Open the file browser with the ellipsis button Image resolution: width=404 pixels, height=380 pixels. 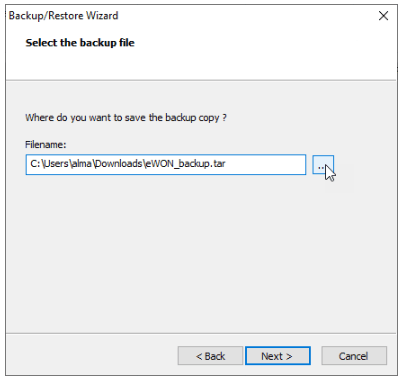coord(323,165)
